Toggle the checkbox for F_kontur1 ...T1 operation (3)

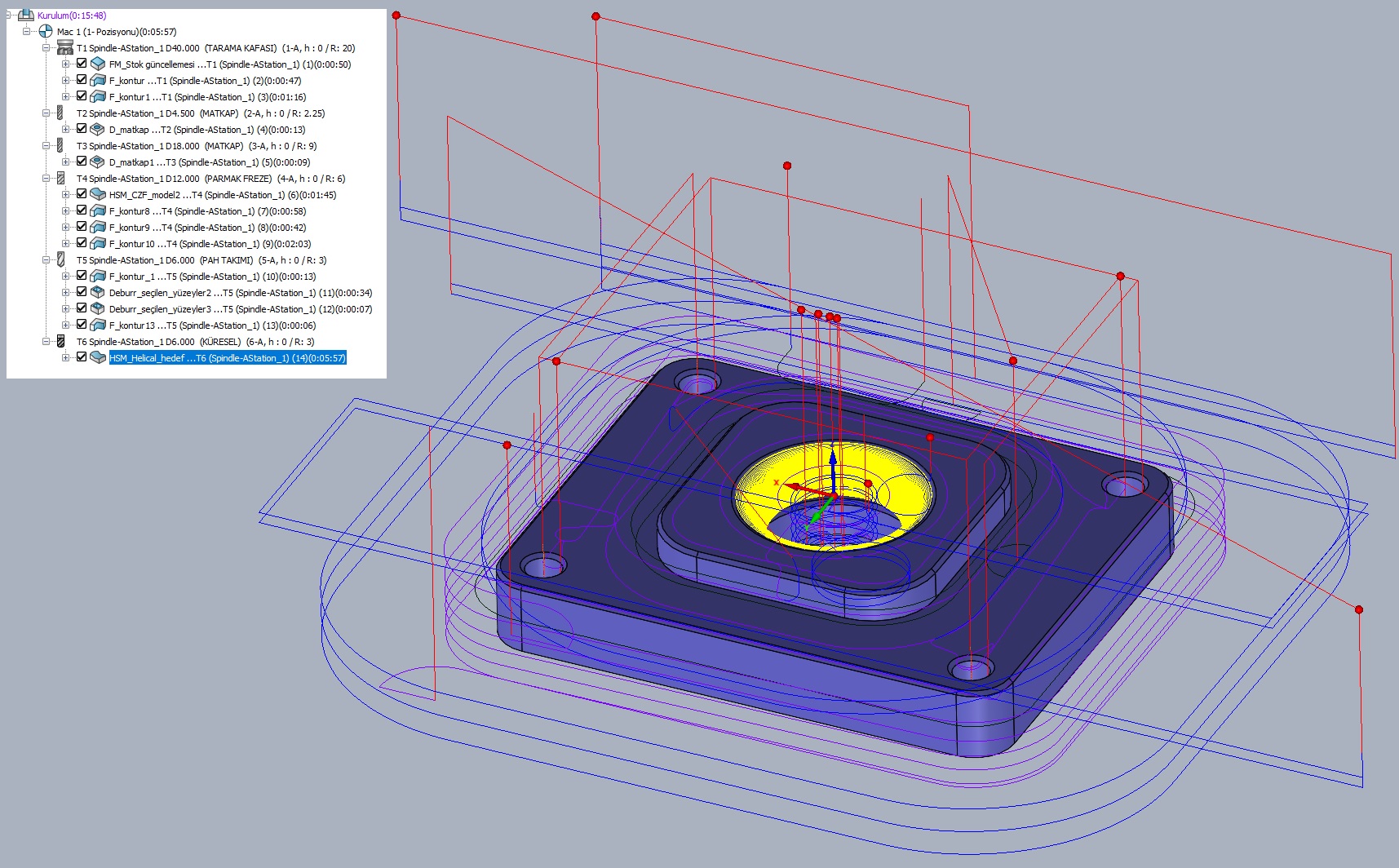tap(82, 96)
